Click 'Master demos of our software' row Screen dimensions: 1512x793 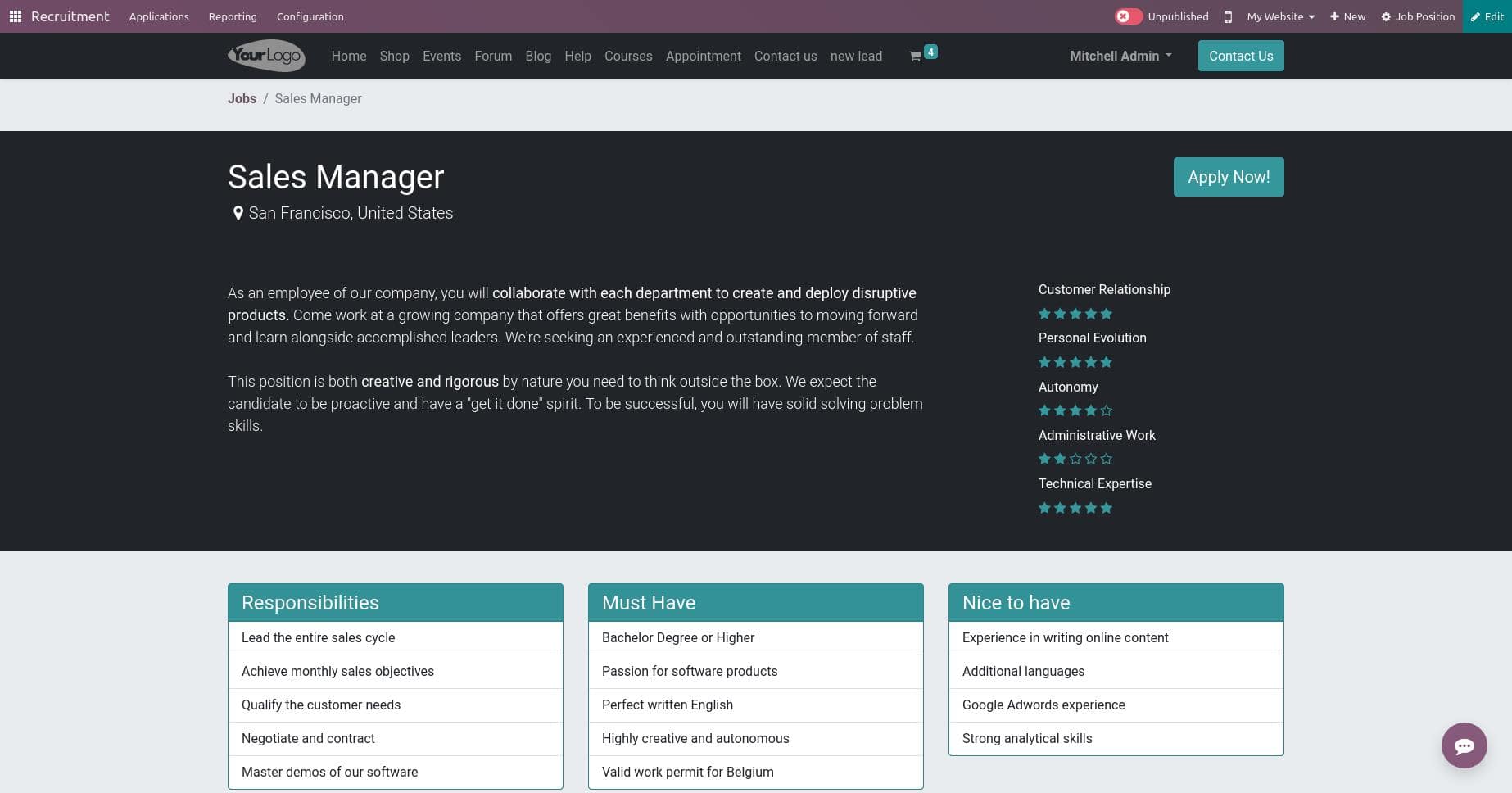396,772
